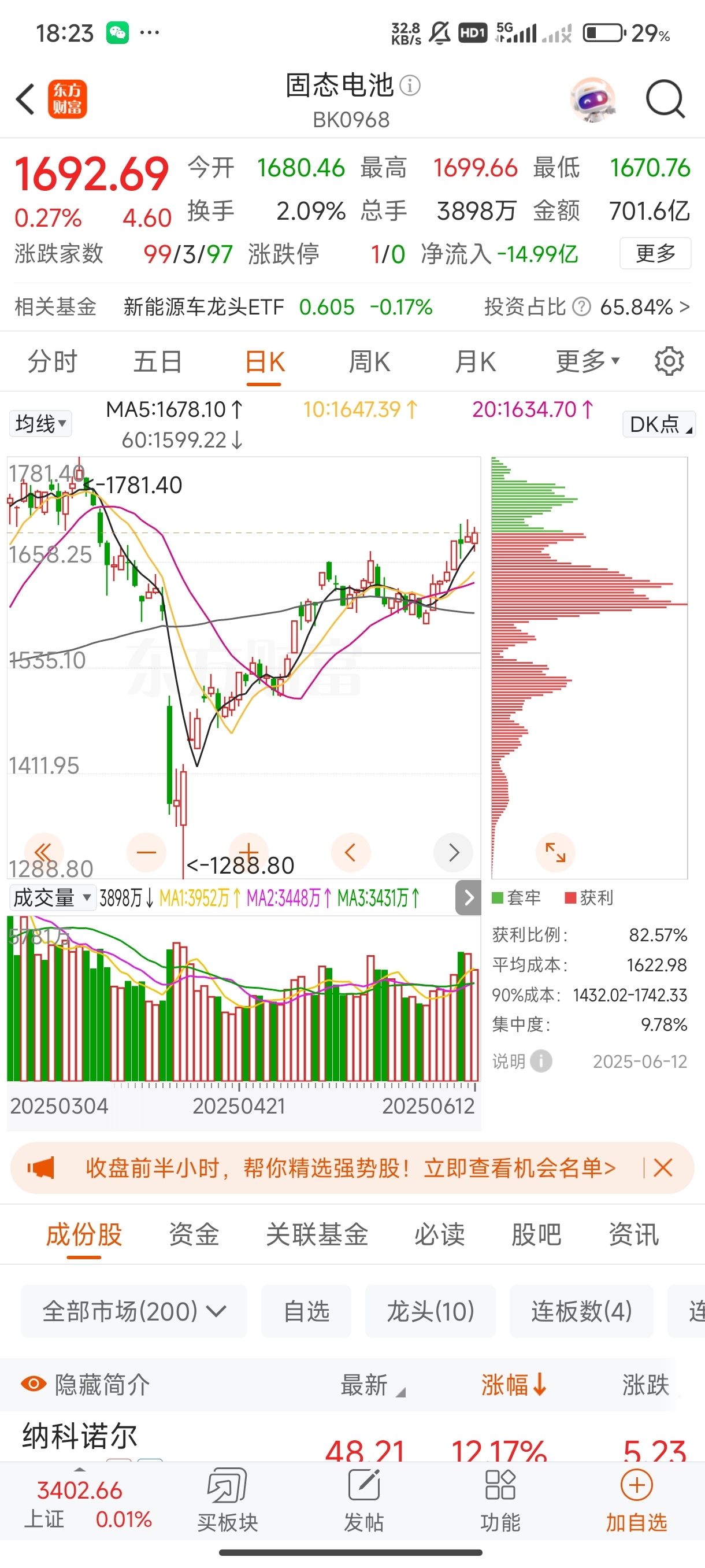The height and width of the screenshot is (1568, 705).
Task: Tap info icon beside 固态电池 title
Action: 410,86
